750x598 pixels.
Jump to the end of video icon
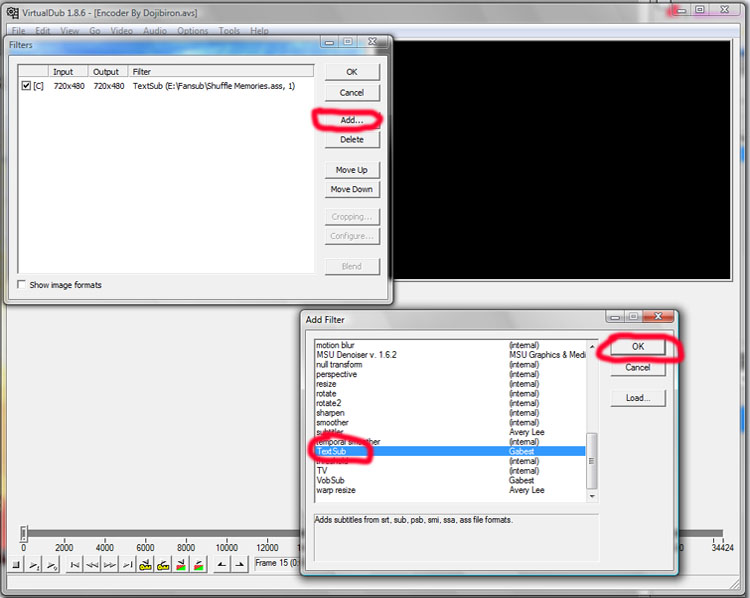[128, 565]
